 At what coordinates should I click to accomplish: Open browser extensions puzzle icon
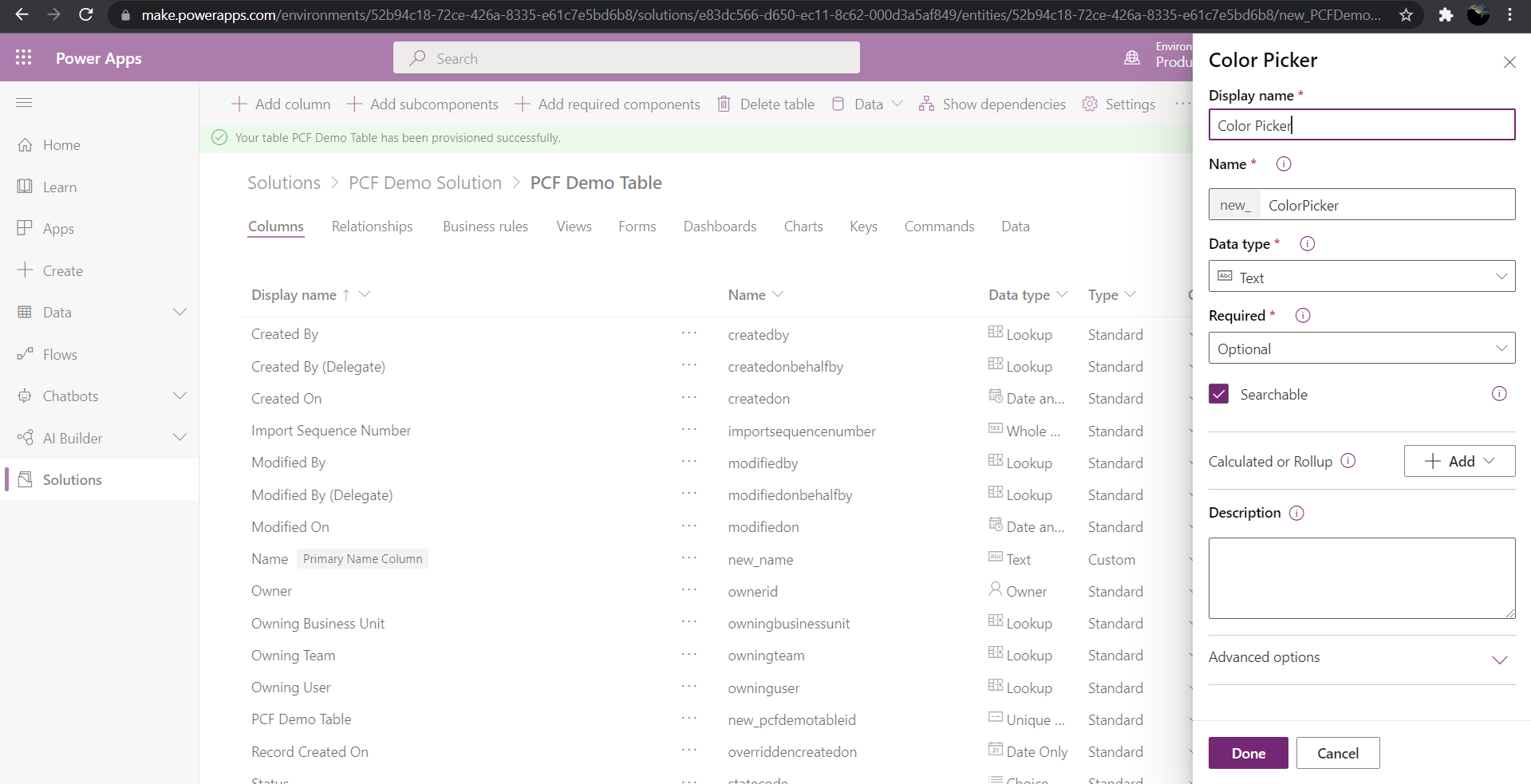pyautogui.click(x=1446, y=15)
